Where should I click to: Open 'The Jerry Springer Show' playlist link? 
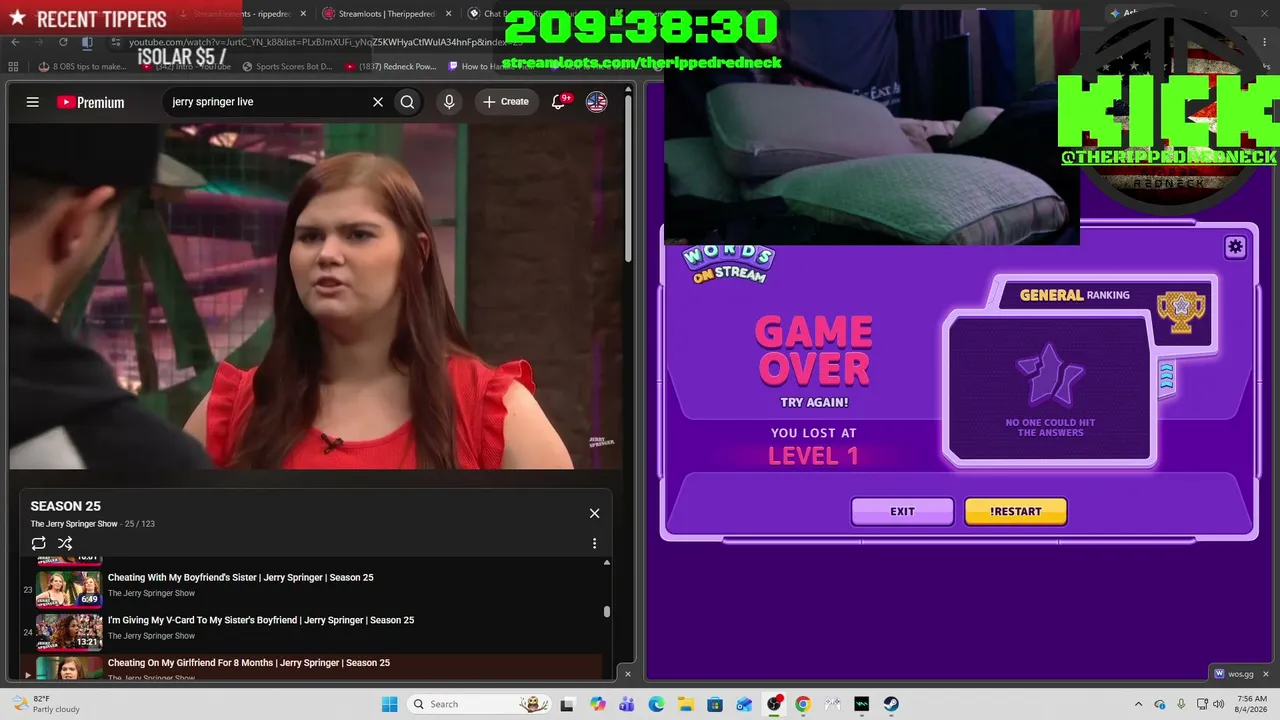73,524
